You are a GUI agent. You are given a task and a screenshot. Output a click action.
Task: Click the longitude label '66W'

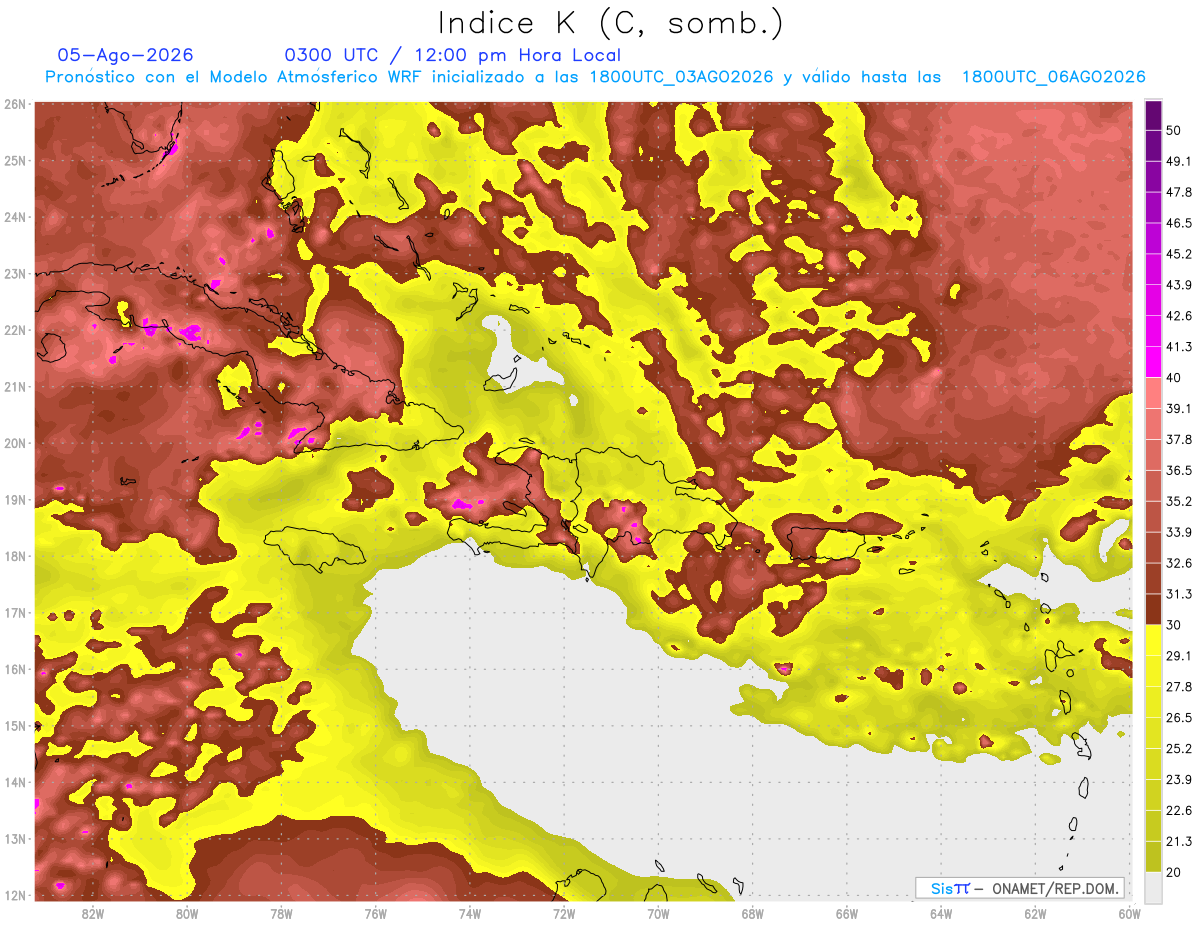pyautogui.click(x=847, y=913)
